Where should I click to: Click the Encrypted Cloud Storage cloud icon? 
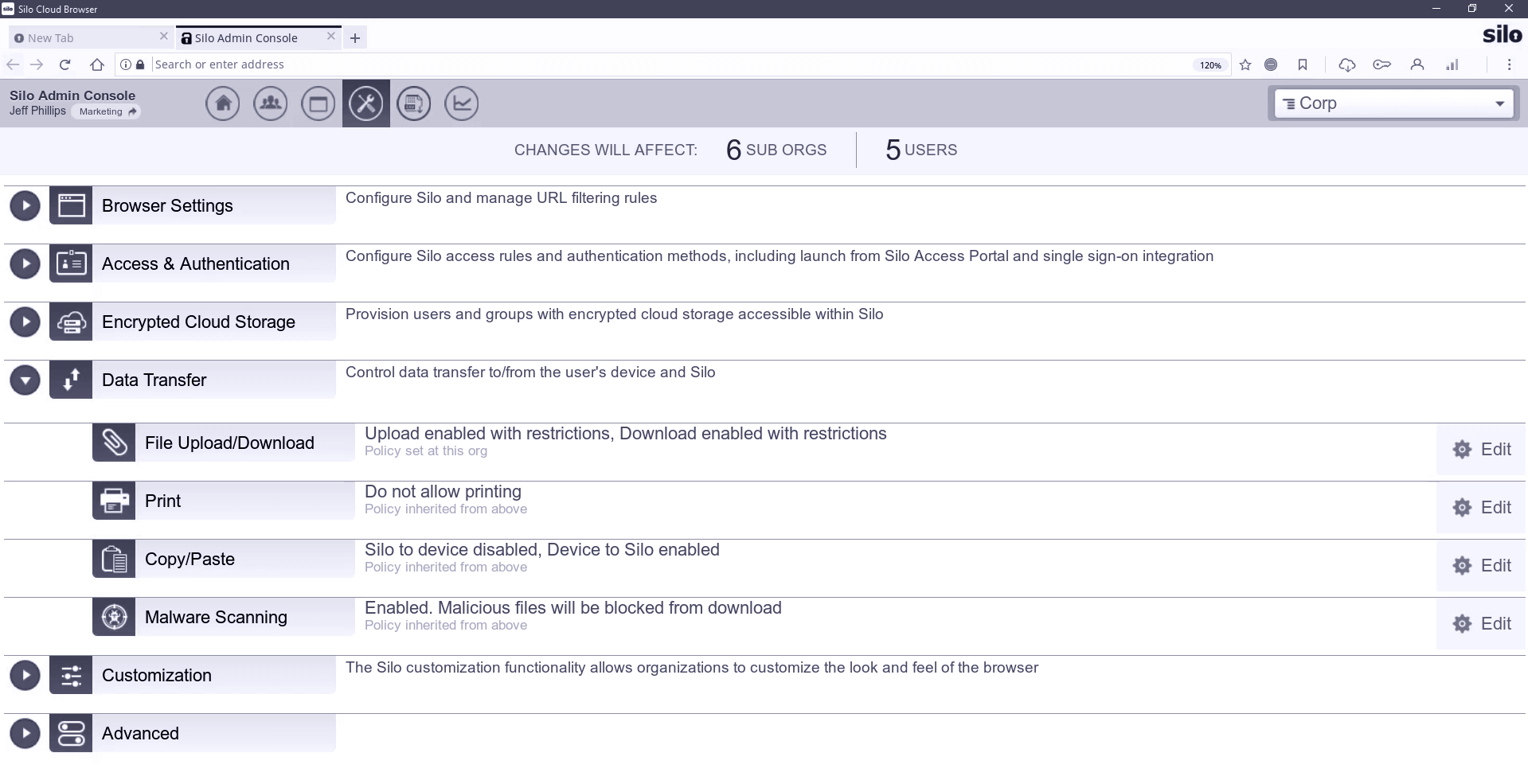(x=71, y=322)
